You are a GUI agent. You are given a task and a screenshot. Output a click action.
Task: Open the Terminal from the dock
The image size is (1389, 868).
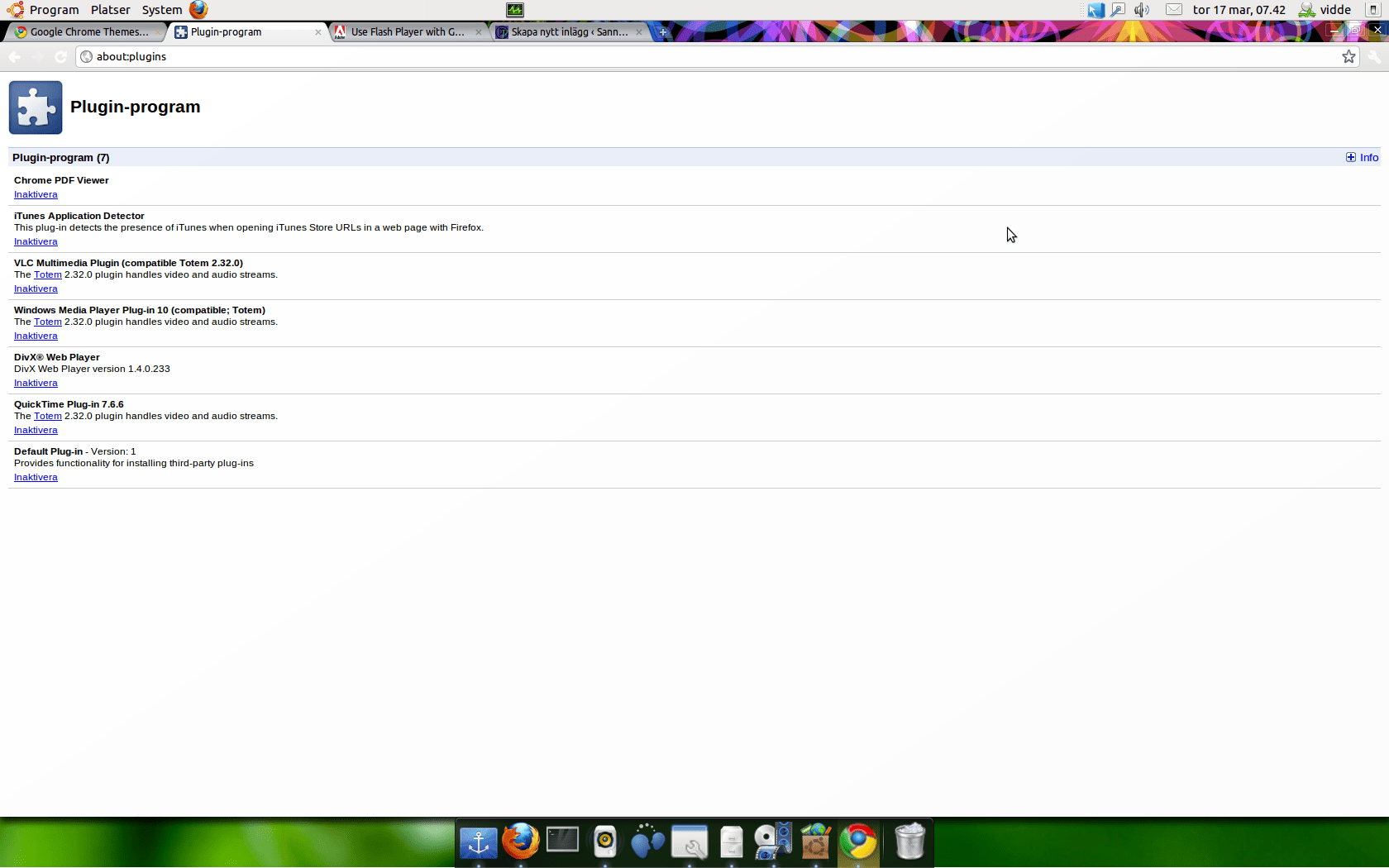click(563, 840)
